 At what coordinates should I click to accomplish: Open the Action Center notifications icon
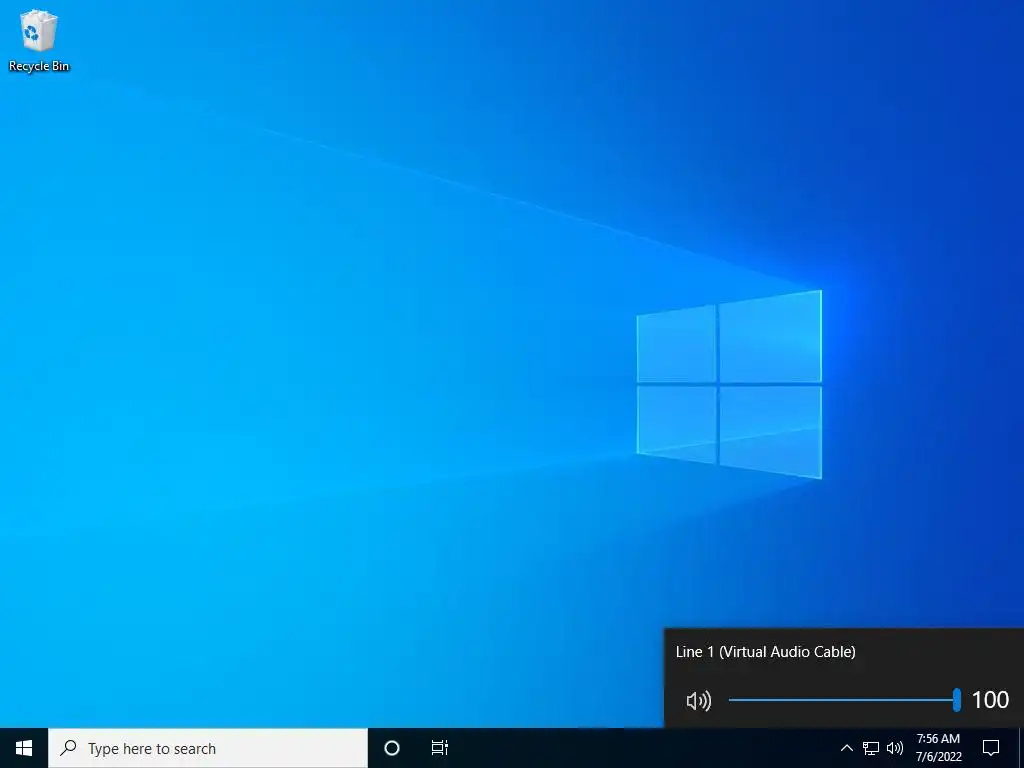(991, 748)
